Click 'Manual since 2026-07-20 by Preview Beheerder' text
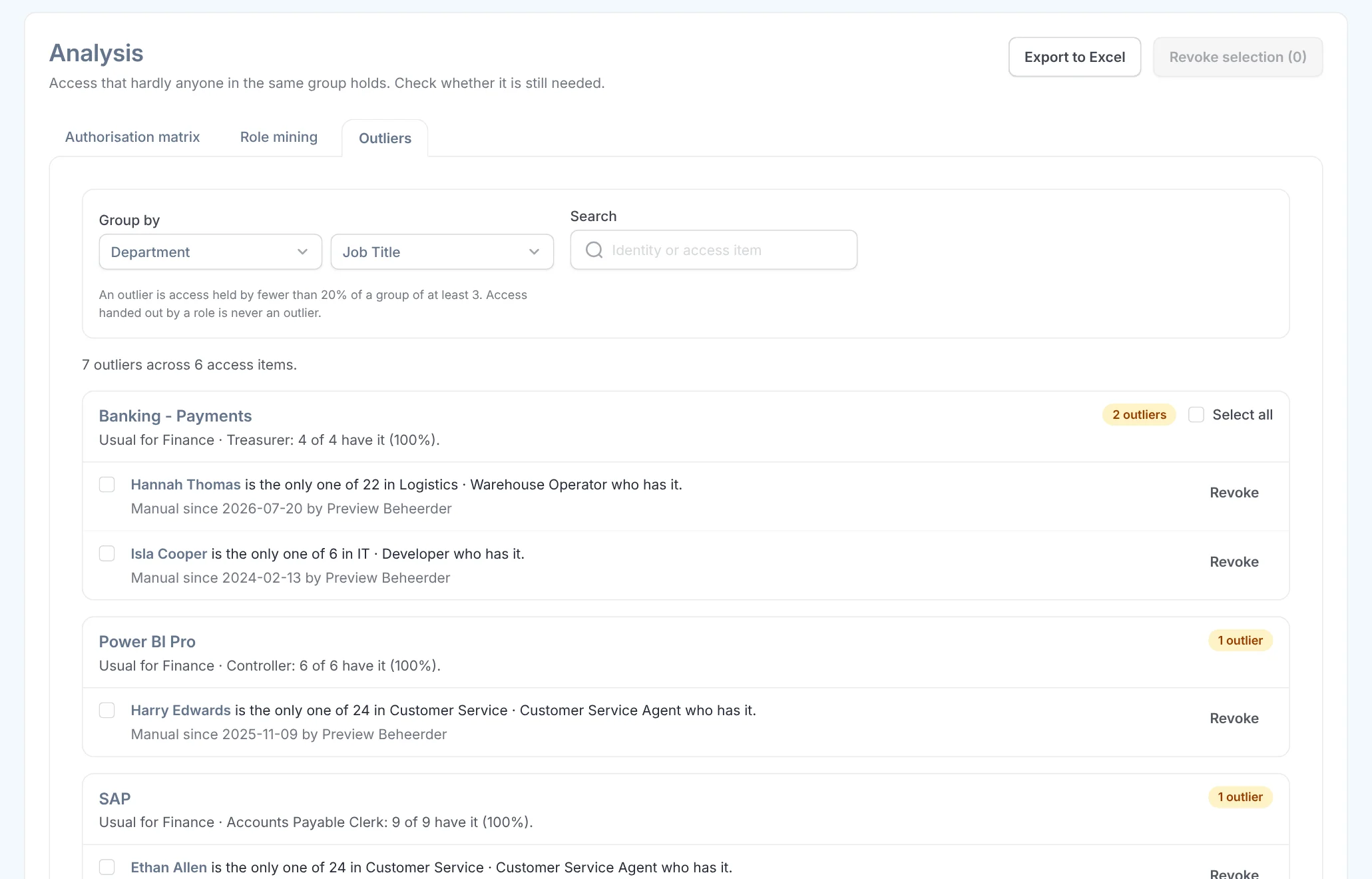1372x879 pixels. 291,509
